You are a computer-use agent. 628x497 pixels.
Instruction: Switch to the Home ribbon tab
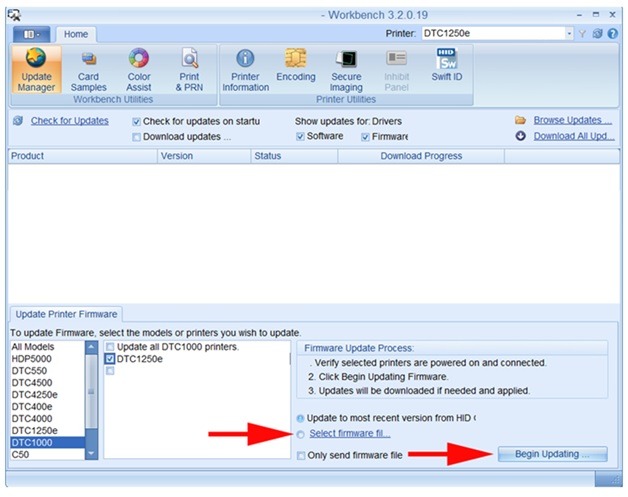[x=76, y=33]
